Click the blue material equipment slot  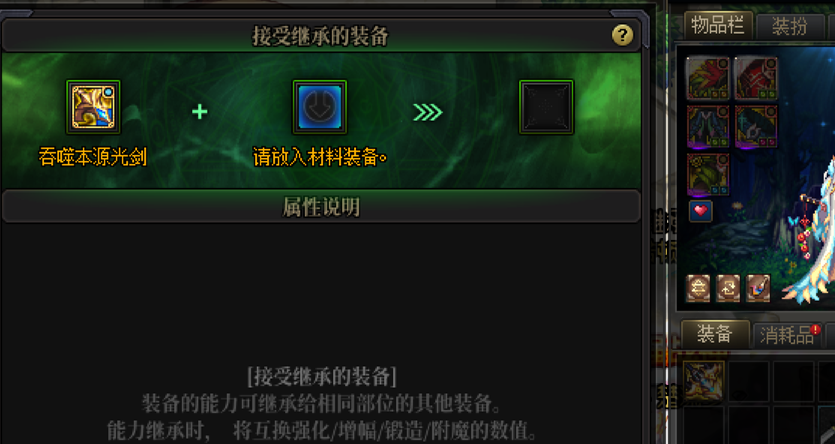click(x=320, y=107)
